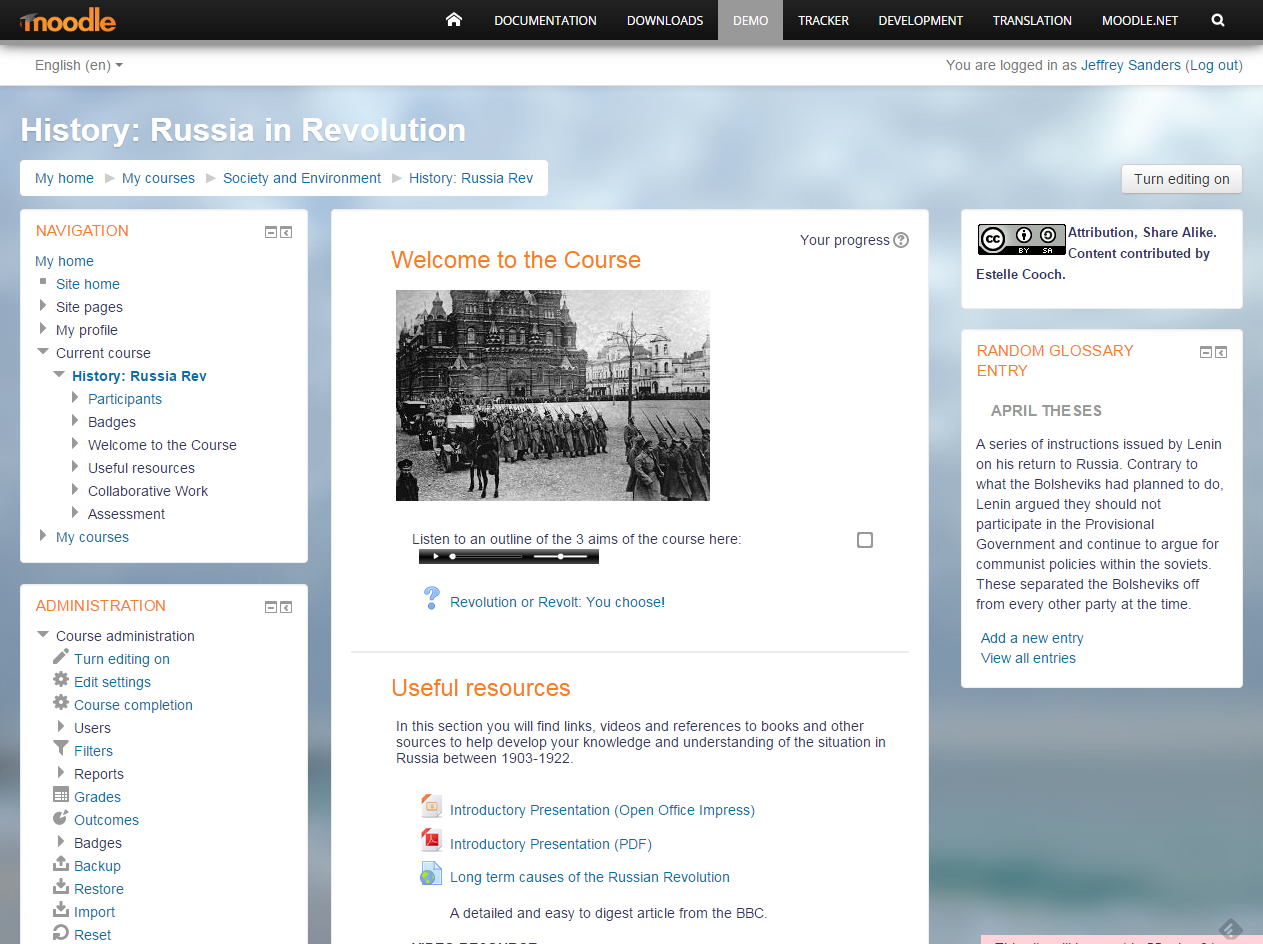Click Site home in Navigation
The height and width of the screenshot is (944, 1263).
tap(88, 284)
